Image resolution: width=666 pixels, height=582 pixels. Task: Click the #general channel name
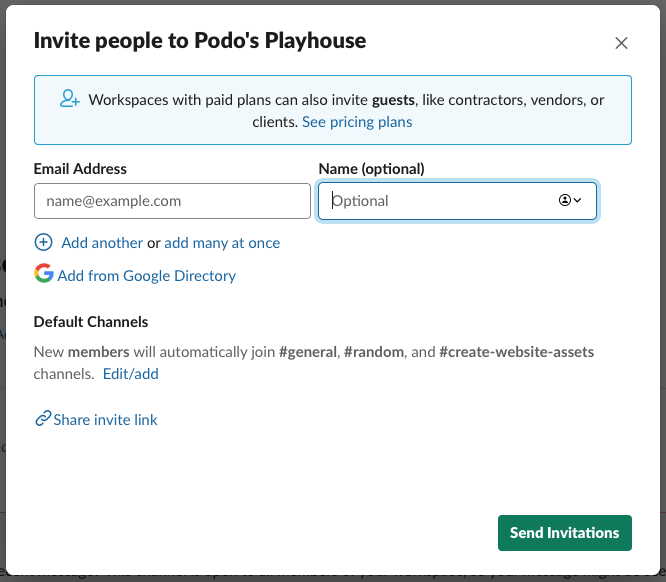pos(306,352)
